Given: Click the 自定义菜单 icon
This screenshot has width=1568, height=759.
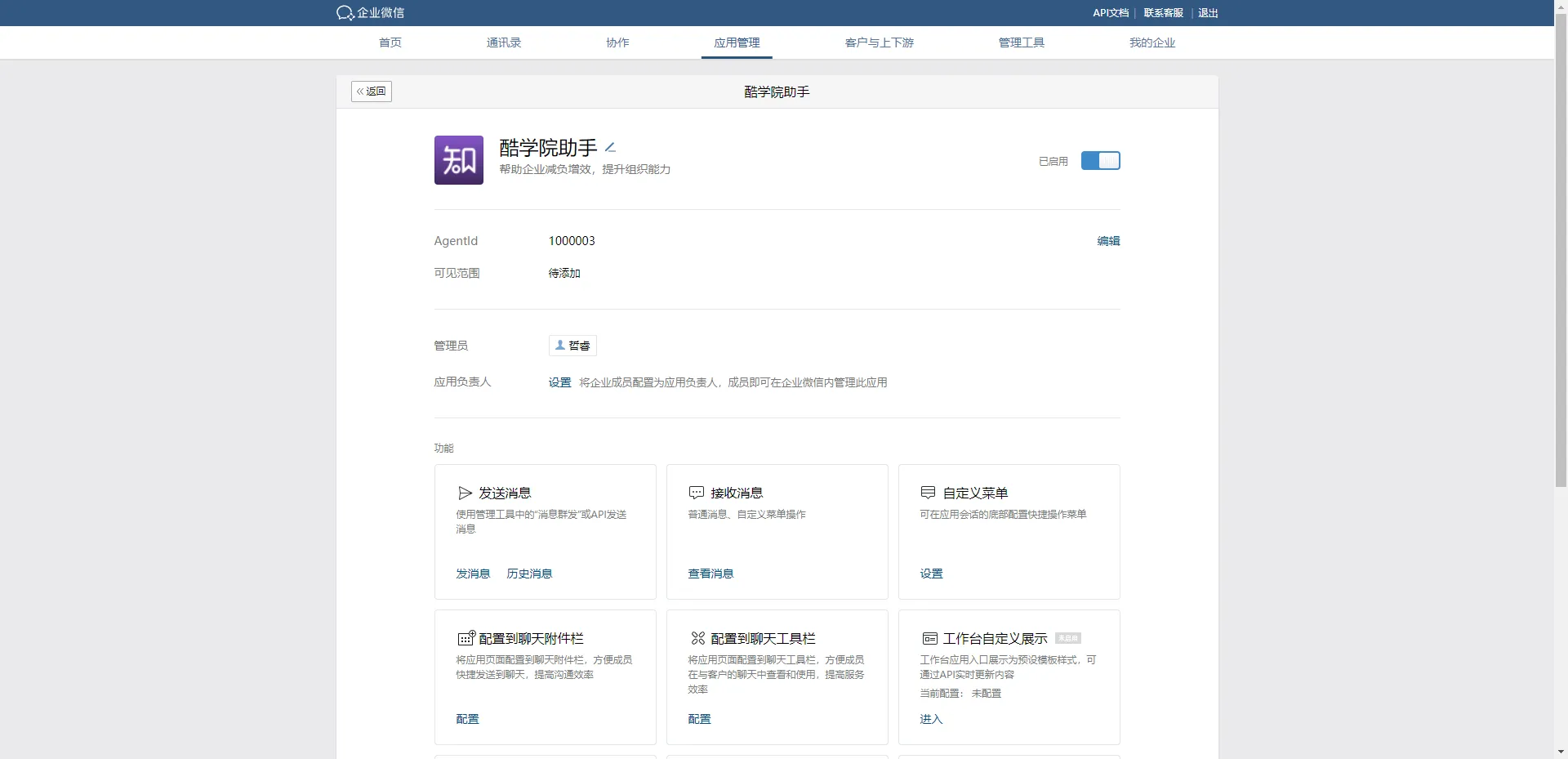Looking at the screenshot, I should 929,493.
